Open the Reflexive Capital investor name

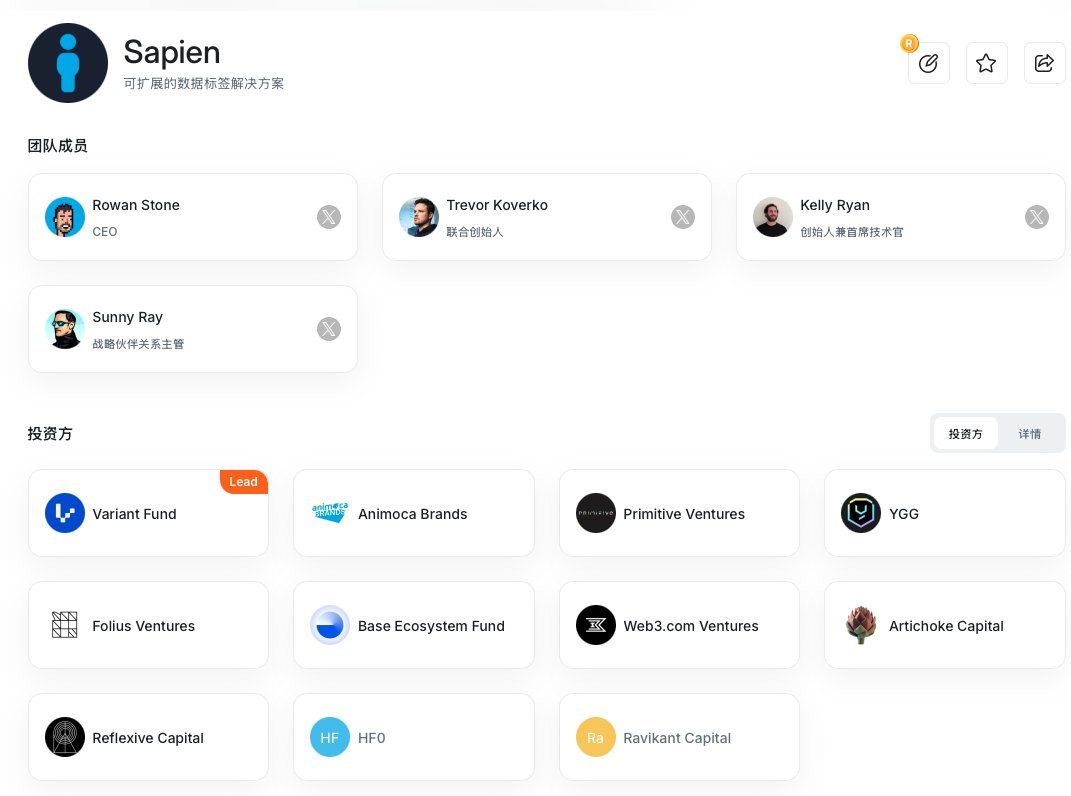coord(148,738)
